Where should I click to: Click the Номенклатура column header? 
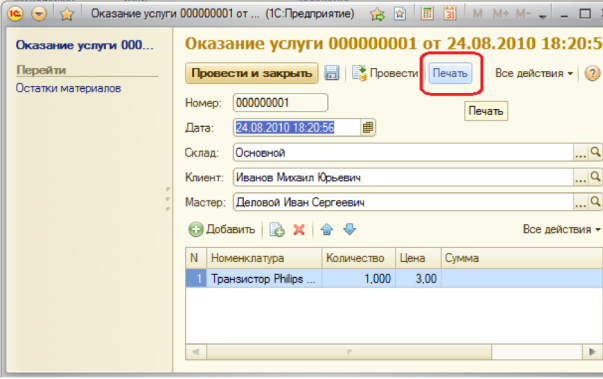pyautogui.click(x=264, y=258)
